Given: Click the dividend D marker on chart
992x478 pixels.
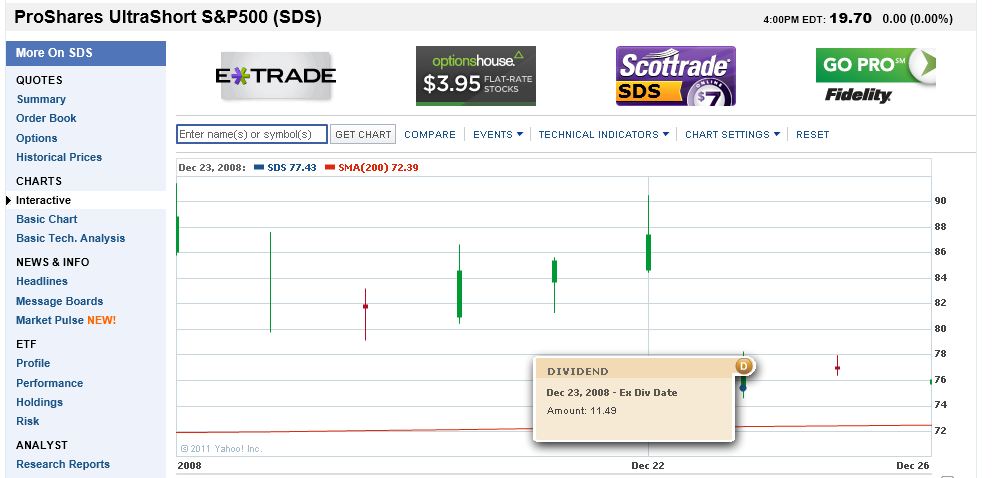Looking at the screenshot, I should coord(745,365).
